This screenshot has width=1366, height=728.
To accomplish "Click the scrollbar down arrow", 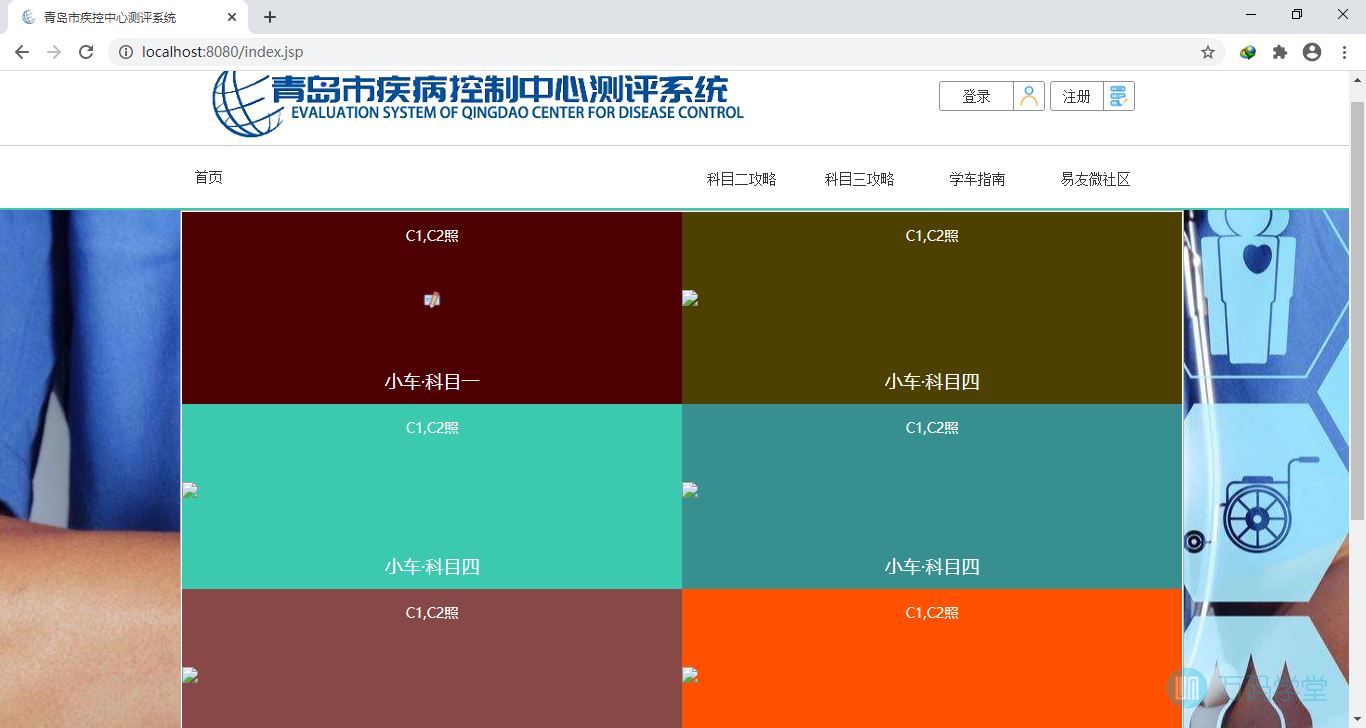I will click(x=1357, y=719).
